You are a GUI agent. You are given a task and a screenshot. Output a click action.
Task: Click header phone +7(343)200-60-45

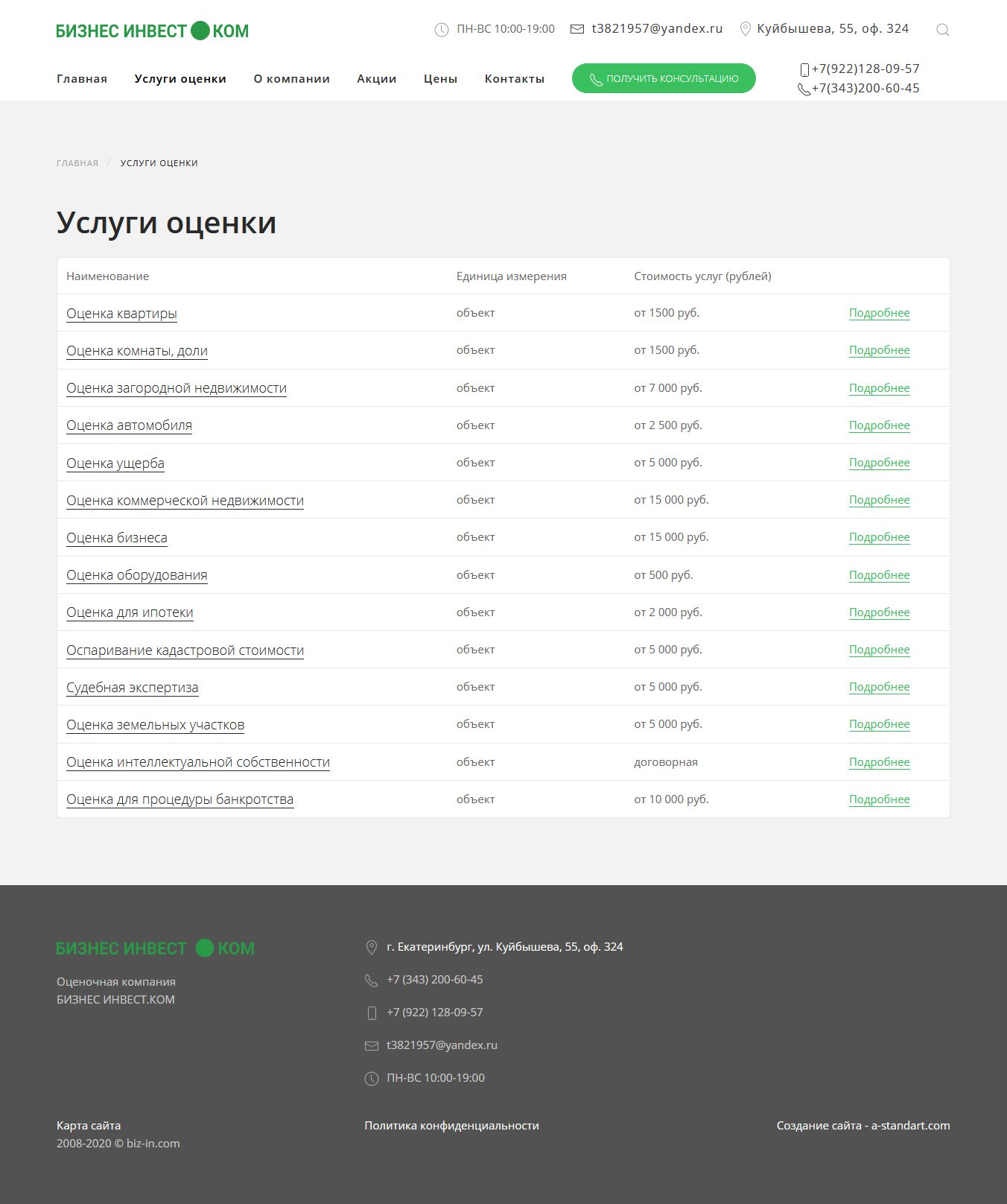pos(865,89)
